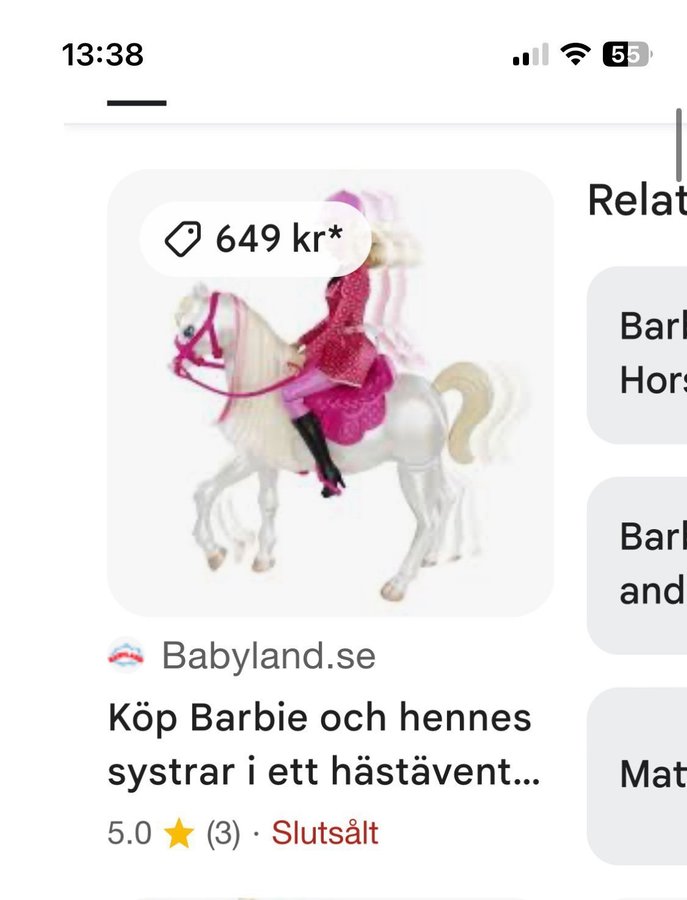Tap the red Slutsålt status label
Screen dimensions: 687x900
(325, 833)
